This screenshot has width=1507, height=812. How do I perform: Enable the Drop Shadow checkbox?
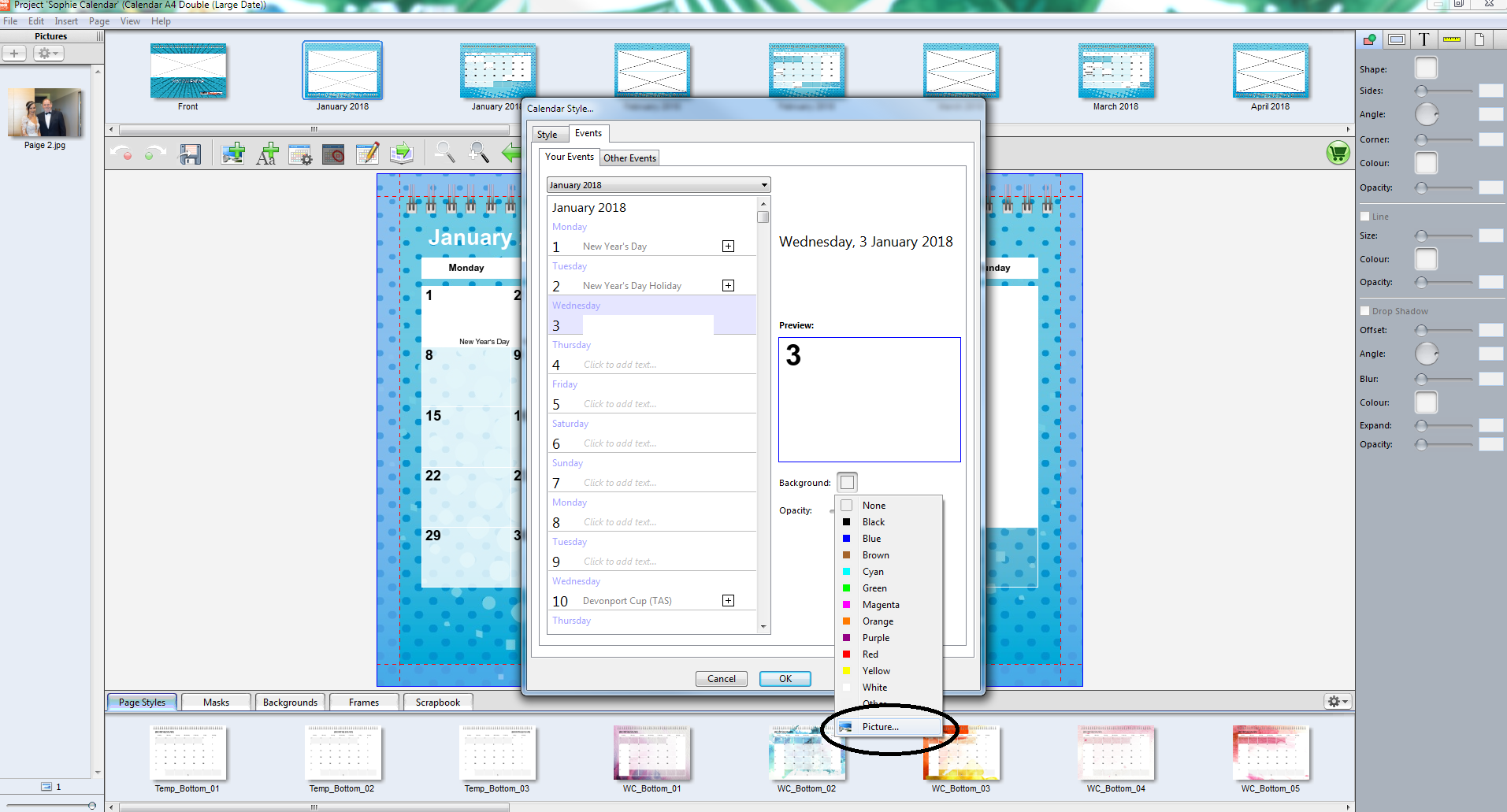(x=1365, y=311)
